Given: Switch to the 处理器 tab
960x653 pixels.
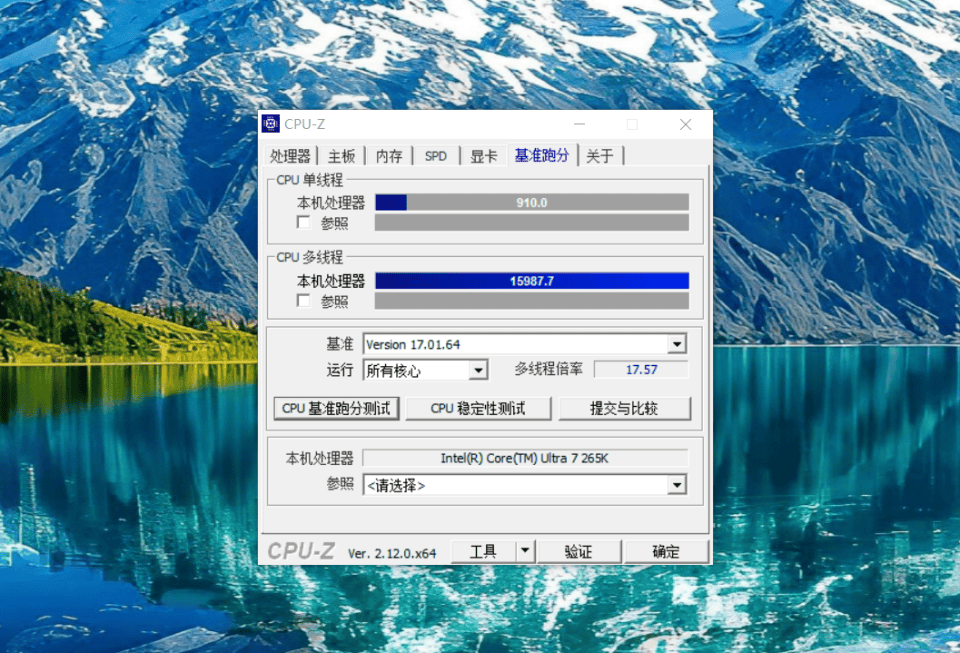Looking at the screenshot, I should point(290,156).
